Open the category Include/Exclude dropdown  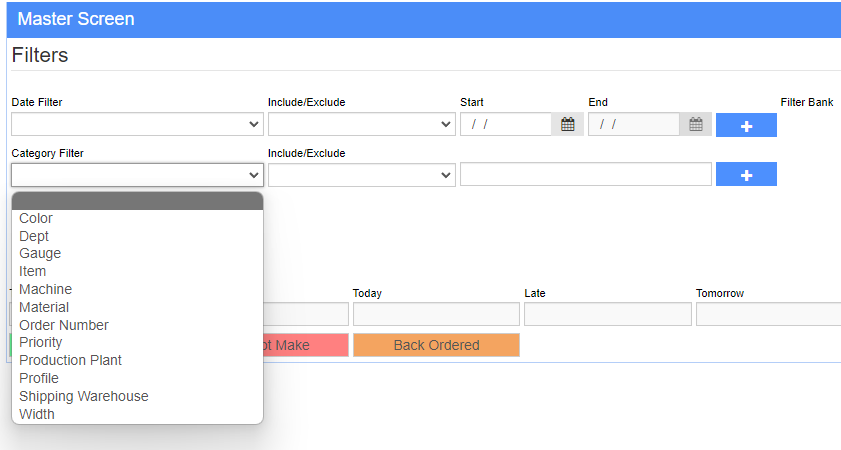coord(362,175)
